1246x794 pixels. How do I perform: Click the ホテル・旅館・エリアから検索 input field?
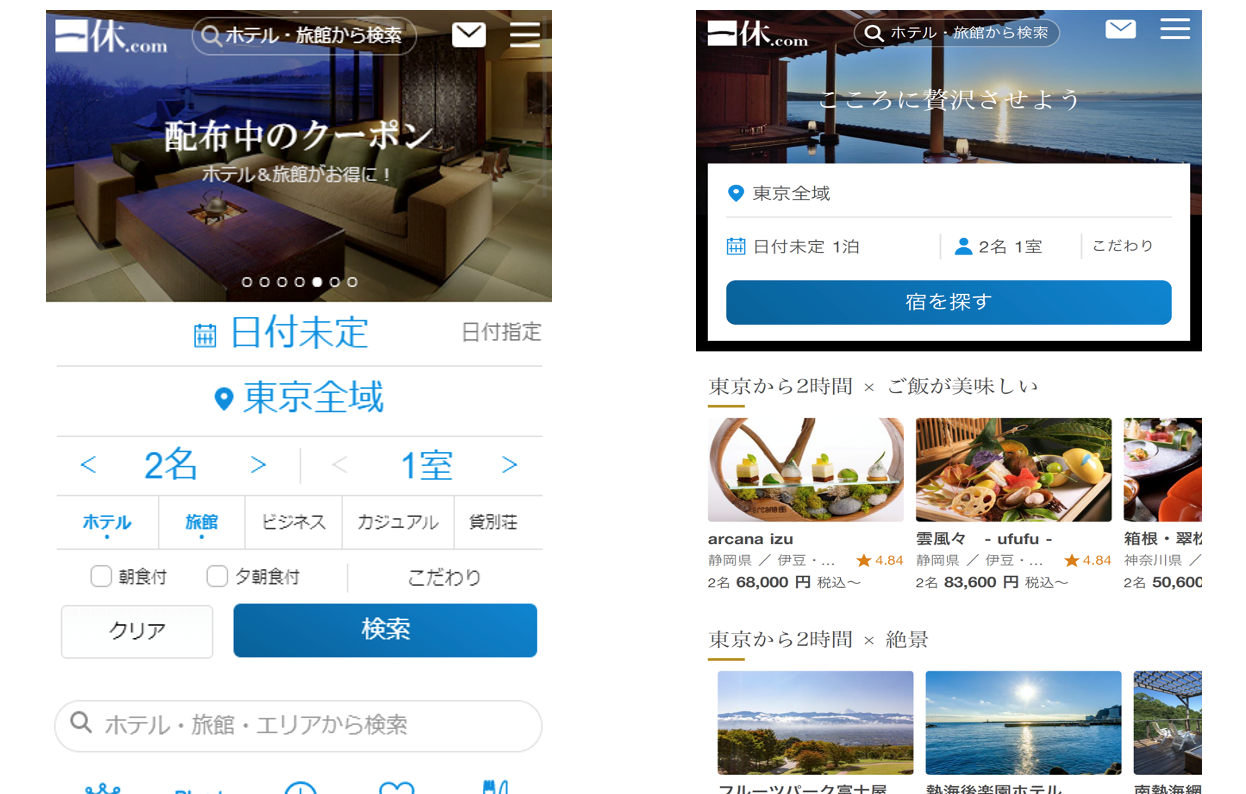tap(298, 725)
